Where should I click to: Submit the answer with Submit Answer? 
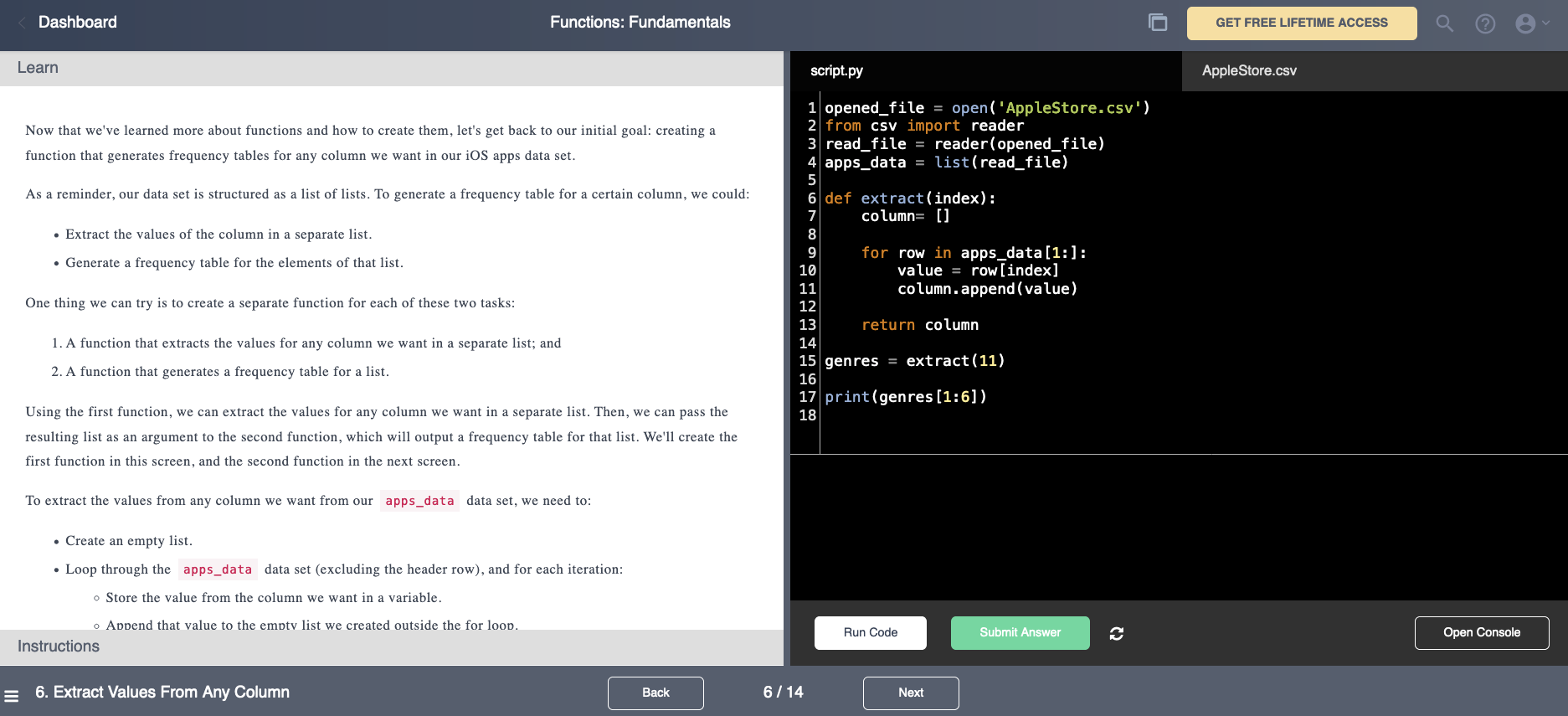pyautogui.click(x=1020, y=633)
